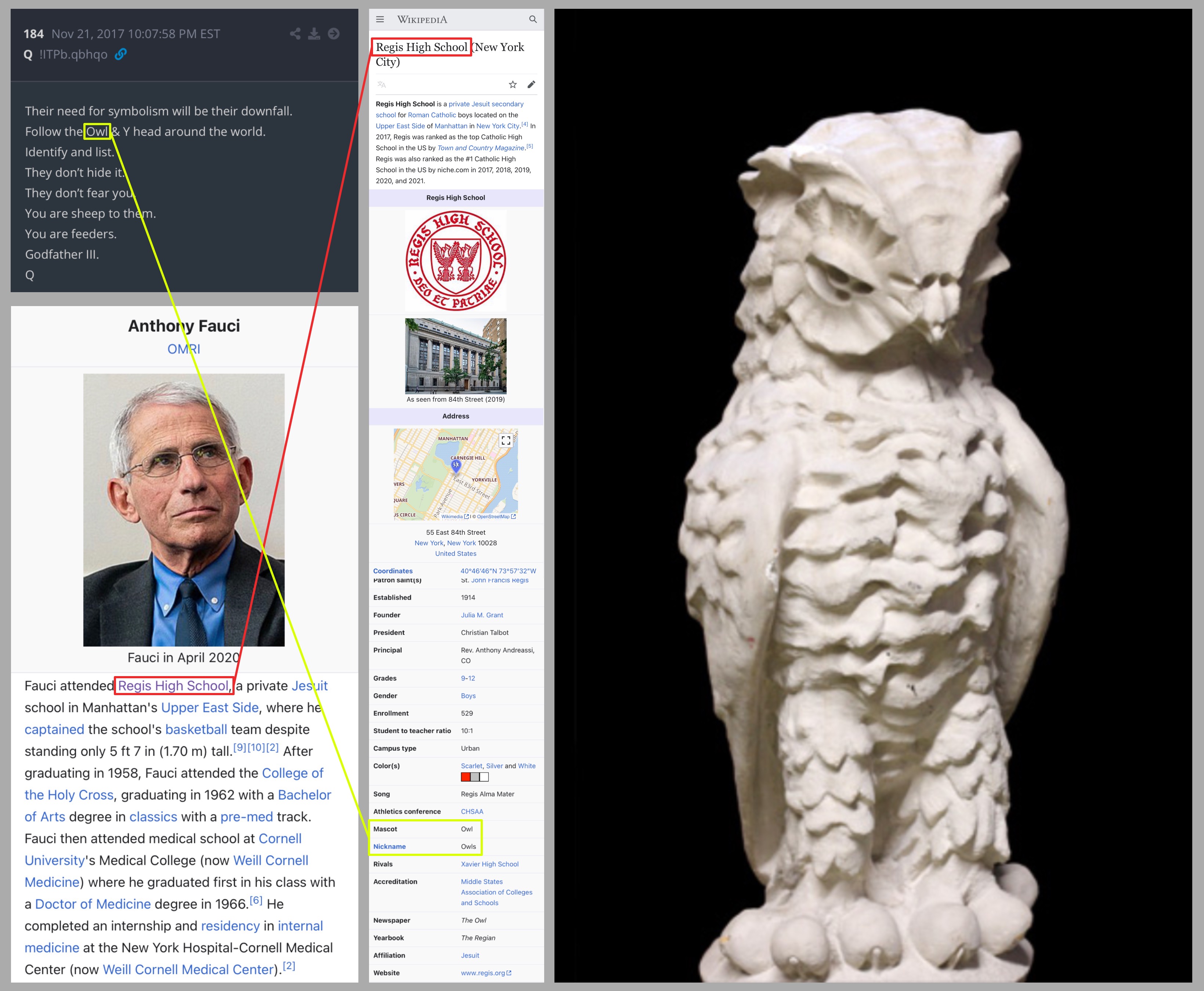Image resolution: width=1204 pixels, height=991 pixels.
Task: Click the Wikipedia wordmark logo
Action: (x=422, y=19)
